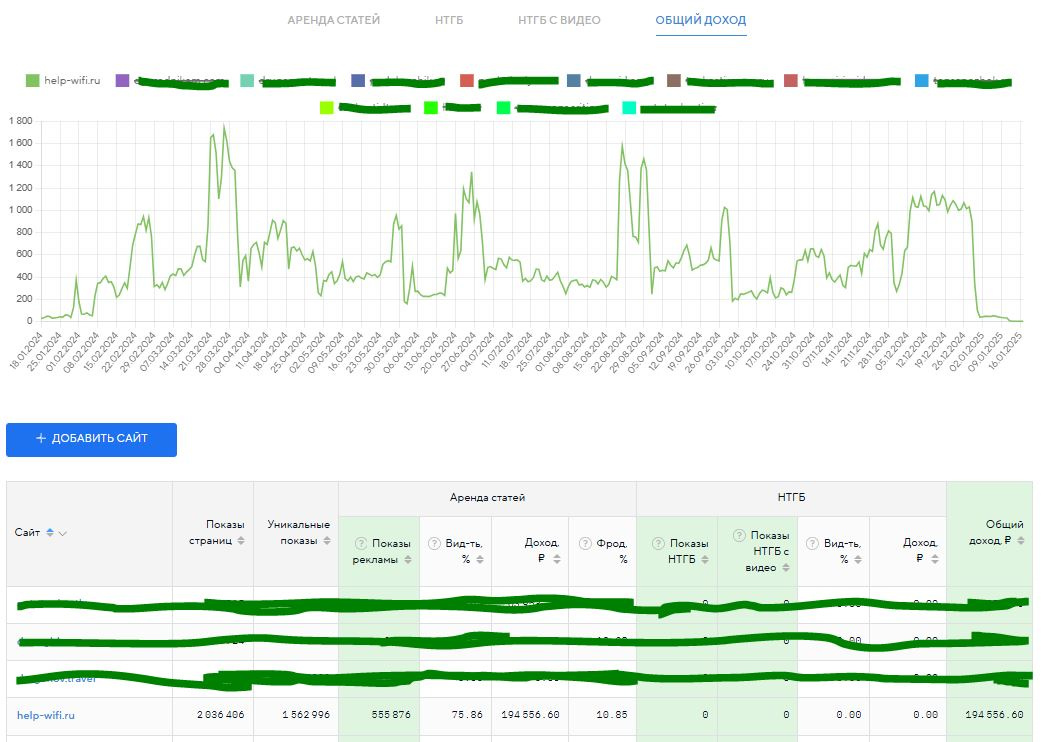Sort by Вид-ть % under Аренда статей
1041x742 pixels.
(x=479, y=559)
